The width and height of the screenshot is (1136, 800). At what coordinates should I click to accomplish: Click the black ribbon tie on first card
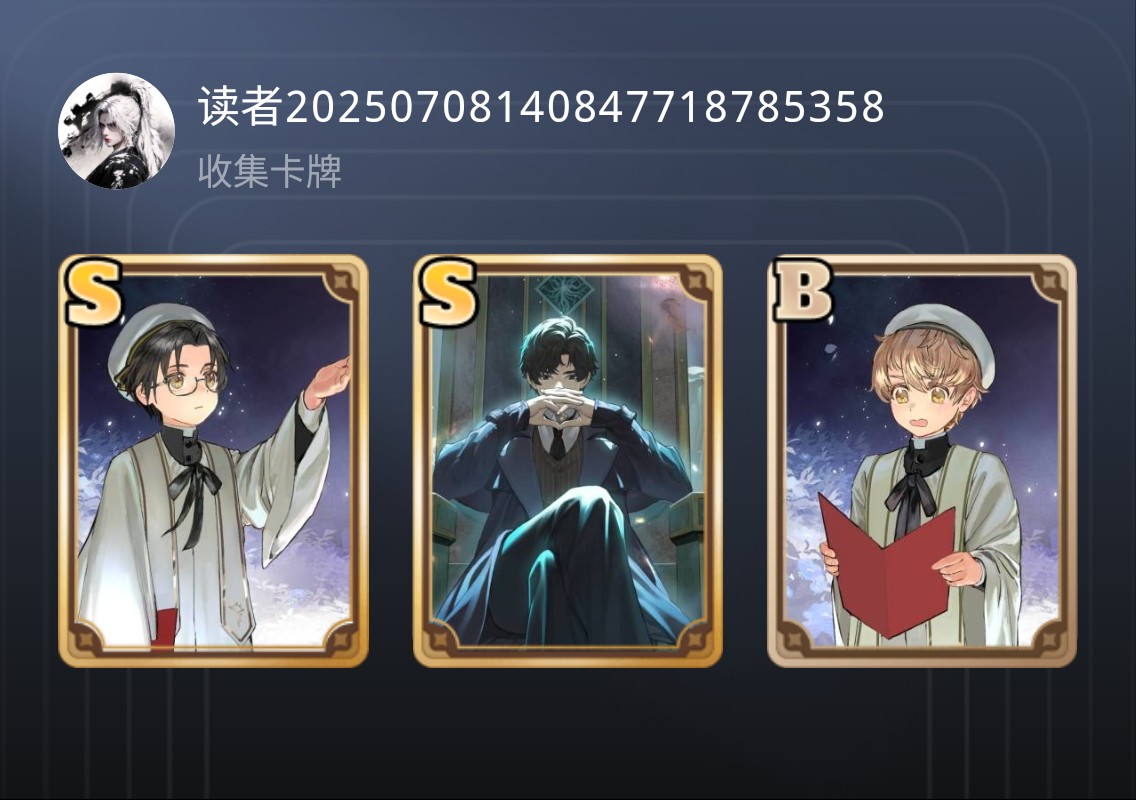192,499
